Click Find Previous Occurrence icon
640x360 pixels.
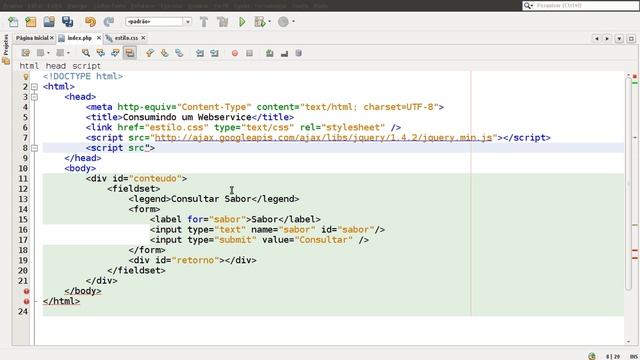coord(100,53)
